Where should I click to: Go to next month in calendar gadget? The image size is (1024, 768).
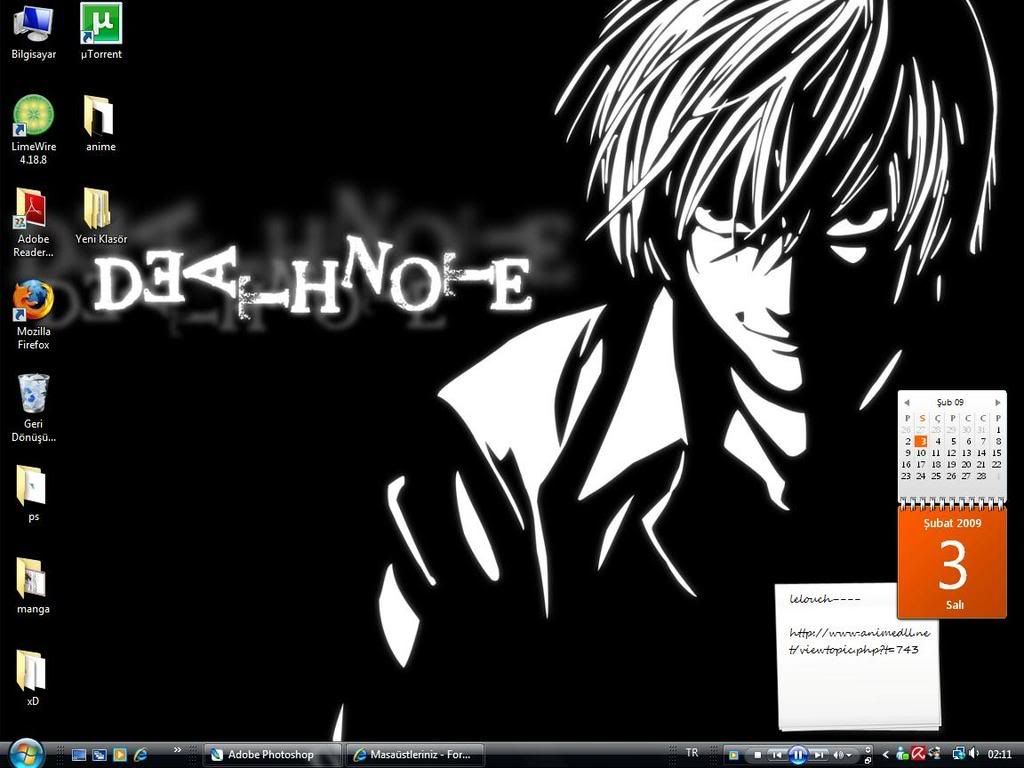click(998, 402)
